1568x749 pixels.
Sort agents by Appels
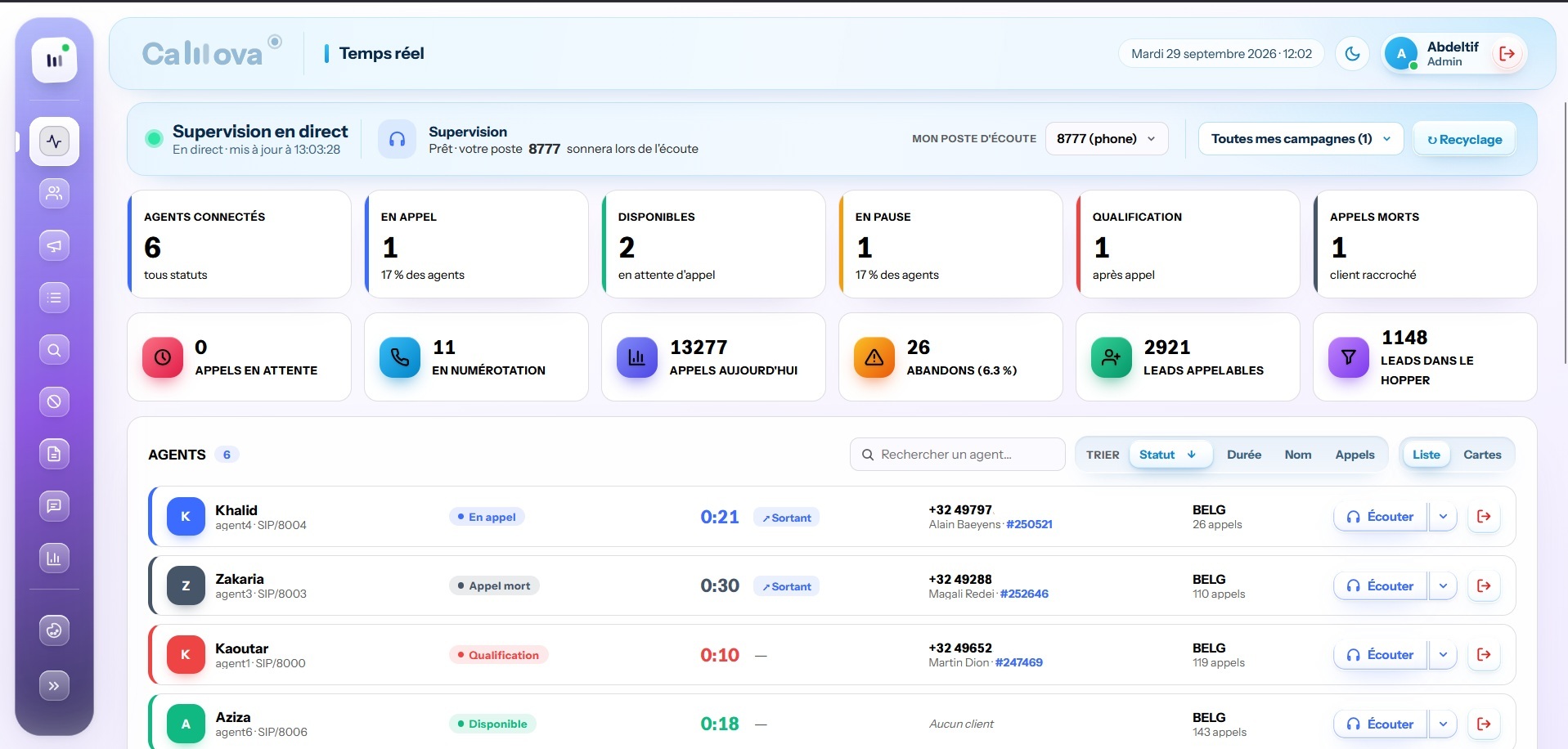click(x=1355, y=455)
